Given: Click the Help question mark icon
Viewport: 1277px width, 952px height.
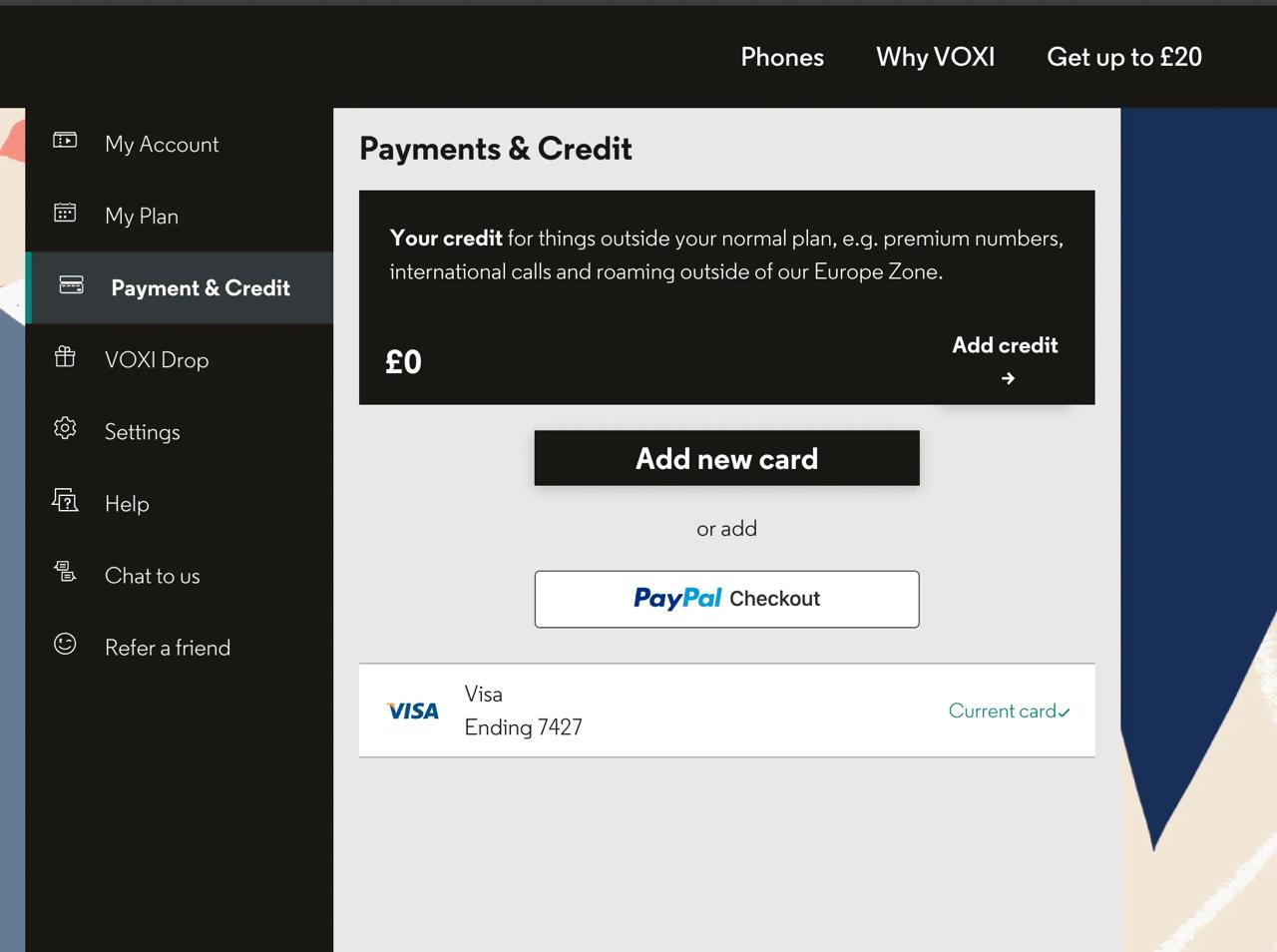Looking at the screenshot, I should pos(65,500).
